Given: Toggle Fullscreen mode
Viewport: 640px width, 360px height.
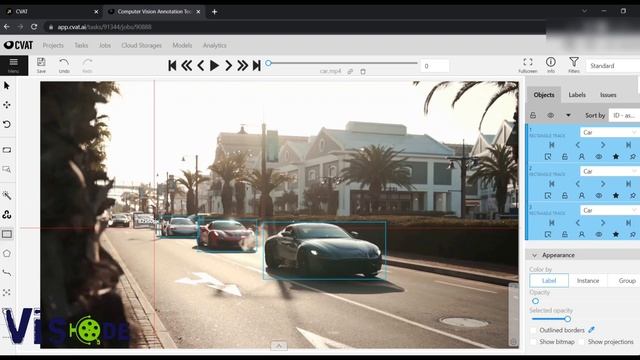Looking at the screenshot, I should click(x=528, y=65).
